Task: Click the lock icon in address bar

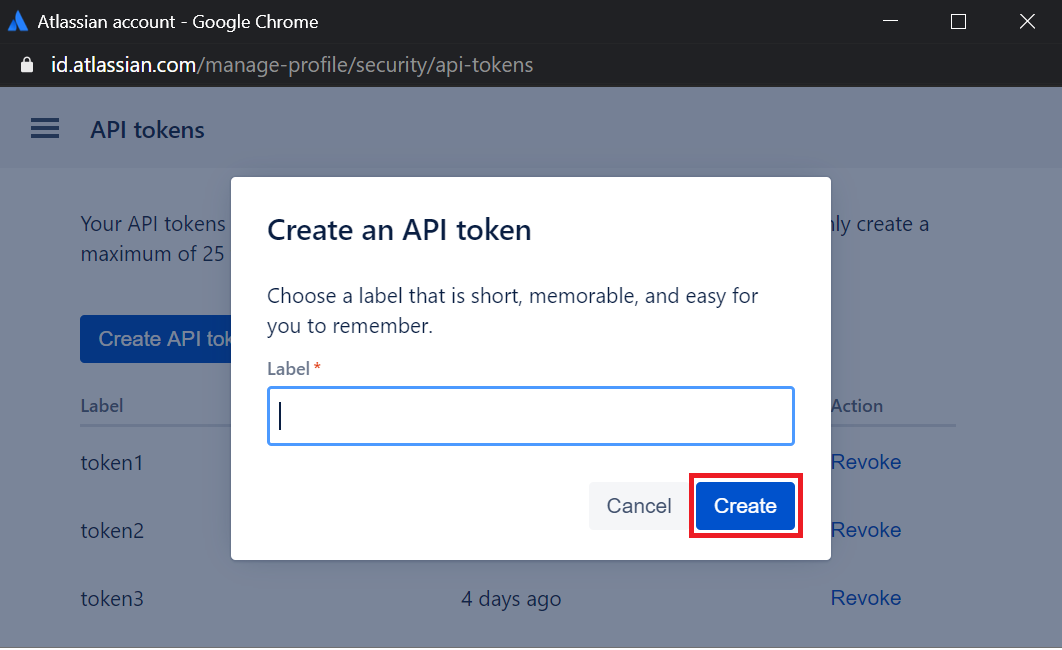Action: (26, 65)
